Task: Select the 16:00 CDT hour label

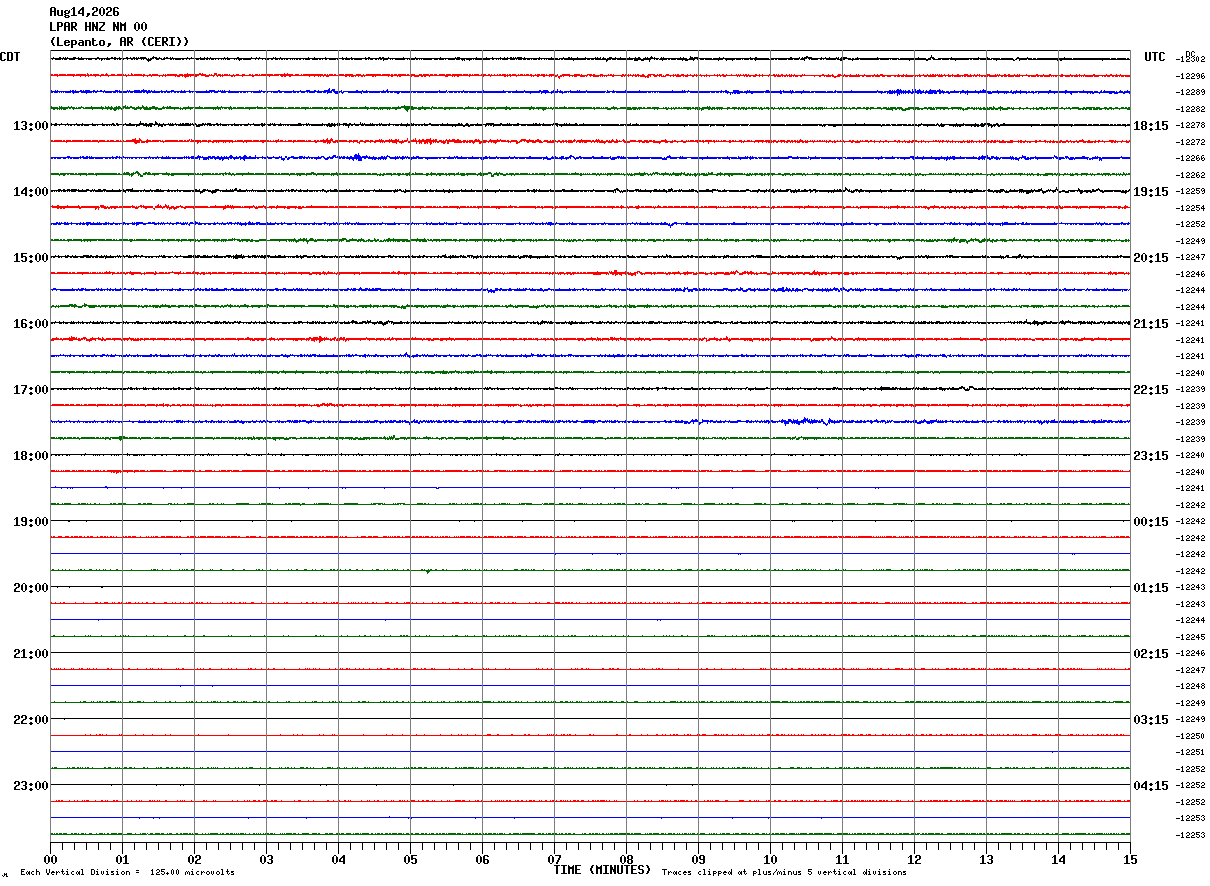Action: [31, 324]
